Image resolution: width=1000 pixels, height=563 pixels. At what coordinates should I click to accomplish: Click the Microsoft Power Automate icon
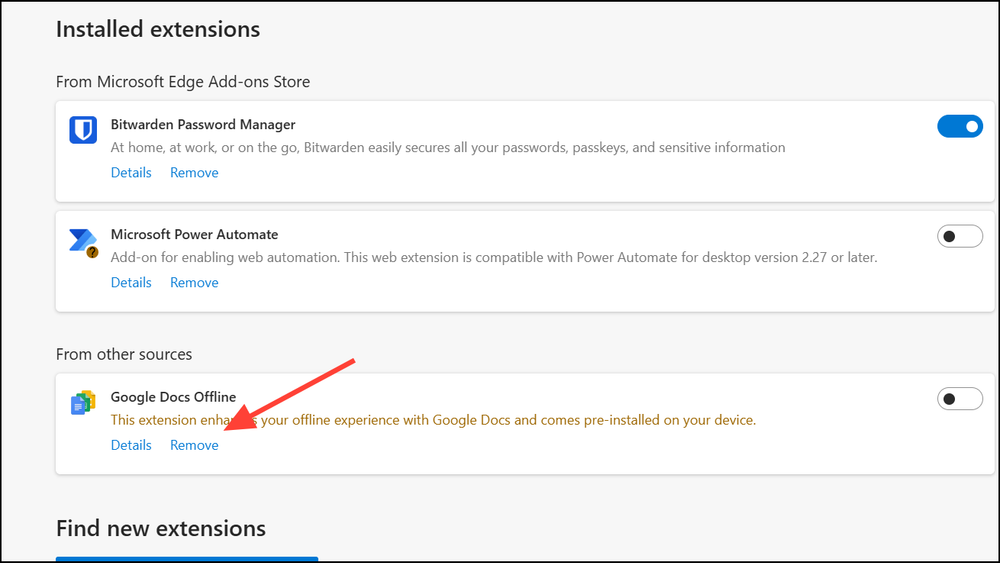(83, 242)
